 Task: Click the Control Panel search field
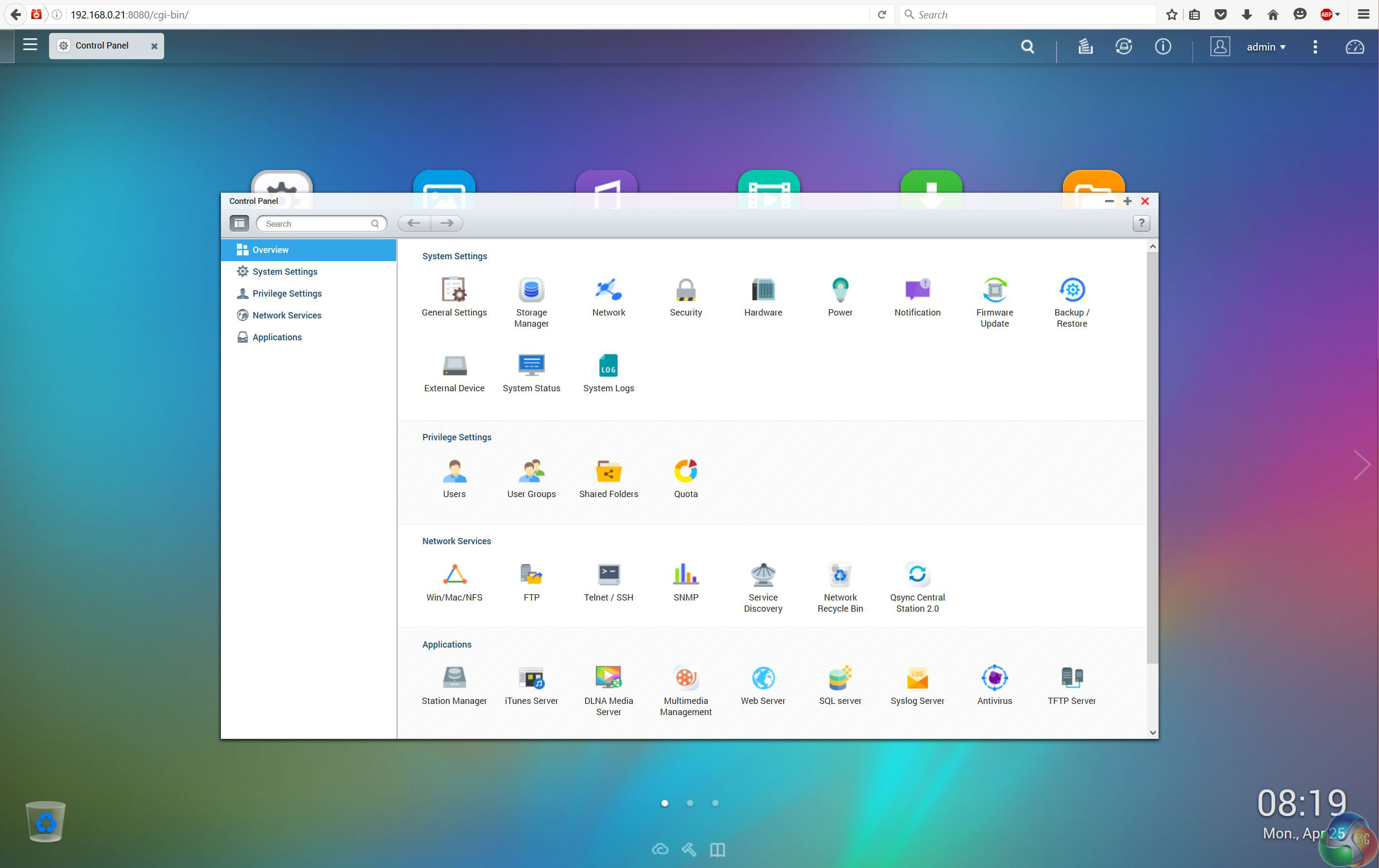click(x=316, y=223)
